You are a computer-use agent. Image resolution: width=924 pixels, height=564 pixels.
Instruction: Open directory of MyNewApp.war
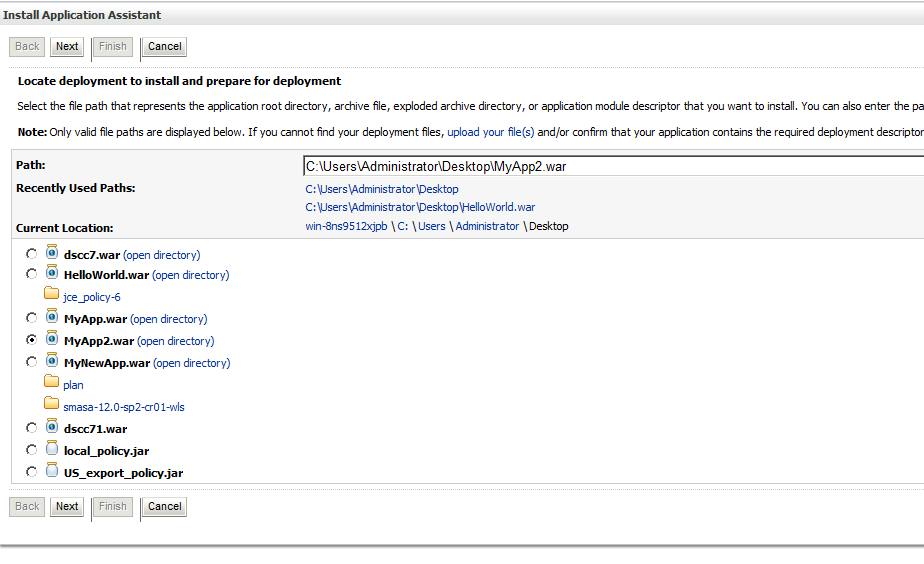192,363
